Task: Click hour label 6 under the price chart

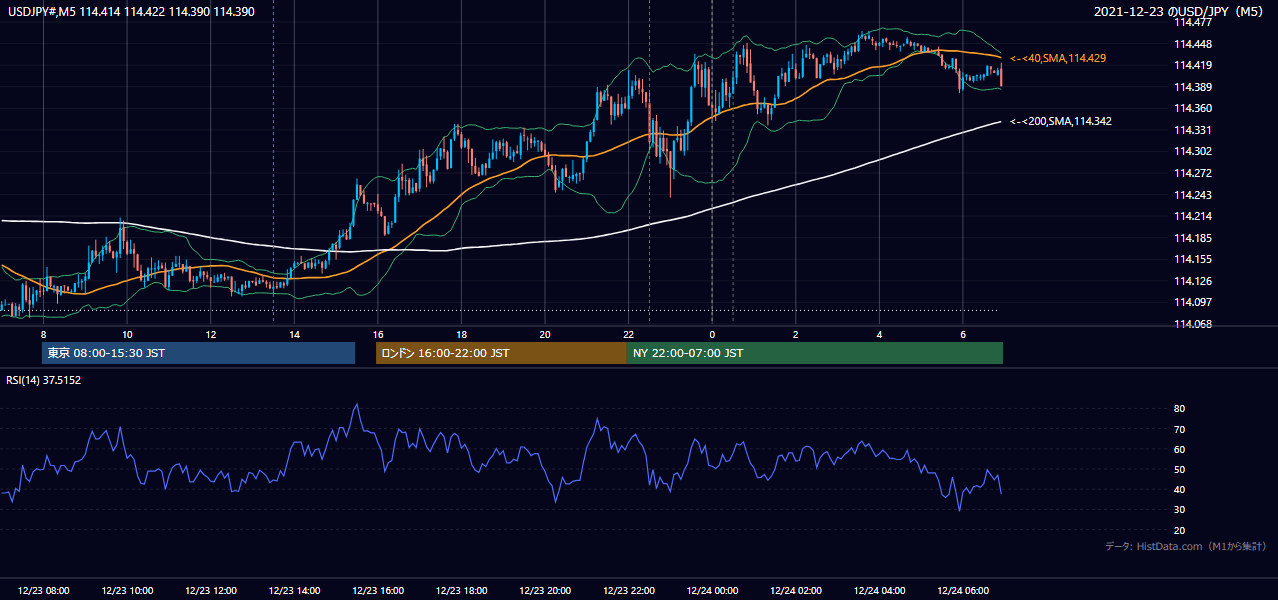Action: pyautogui.click(x=962, y=334)
